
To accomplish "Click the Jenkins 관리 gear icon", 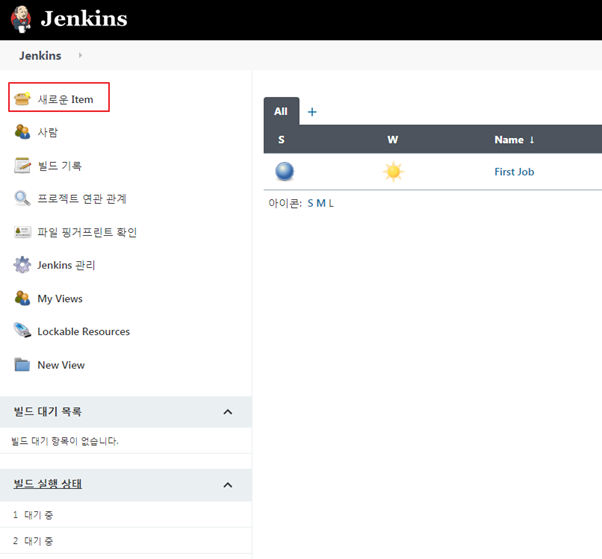I will tap(22, 265).
